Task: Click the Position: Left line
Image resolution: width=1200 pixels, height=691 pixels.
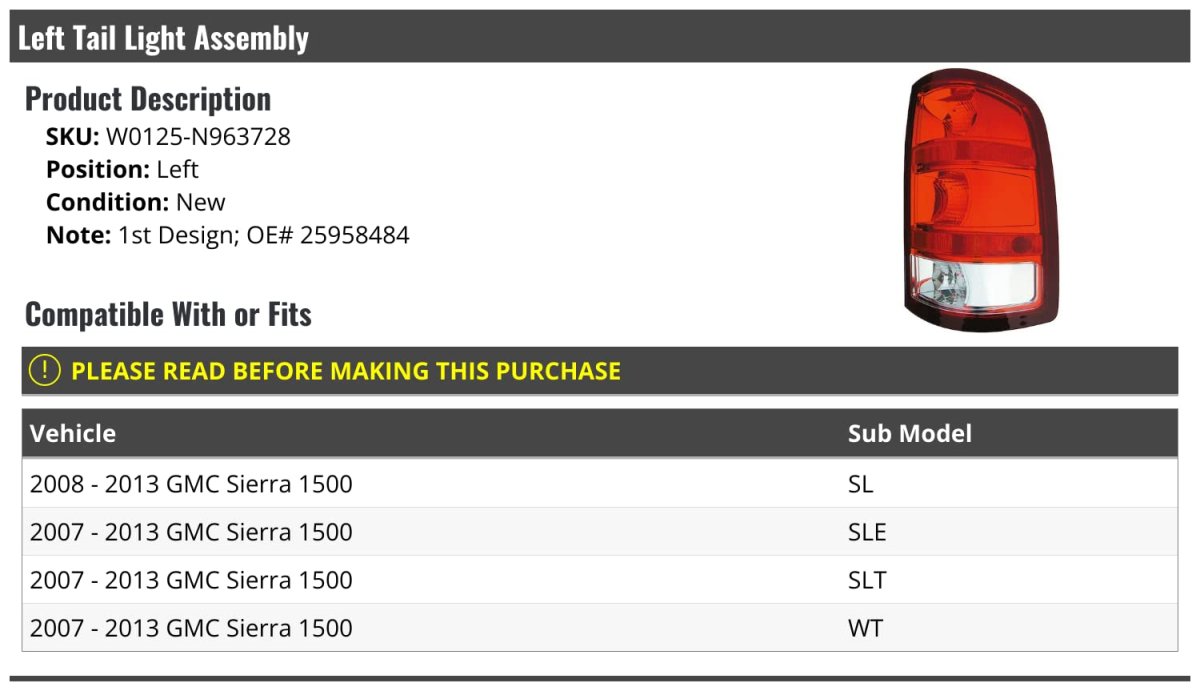Action: 122,169
